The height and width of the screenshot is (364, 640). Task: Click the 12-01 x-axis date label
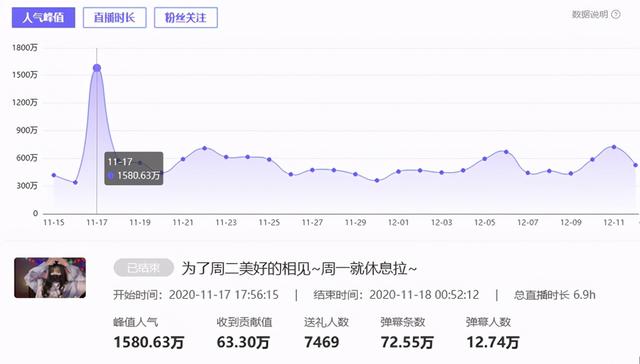coord(398,222)
